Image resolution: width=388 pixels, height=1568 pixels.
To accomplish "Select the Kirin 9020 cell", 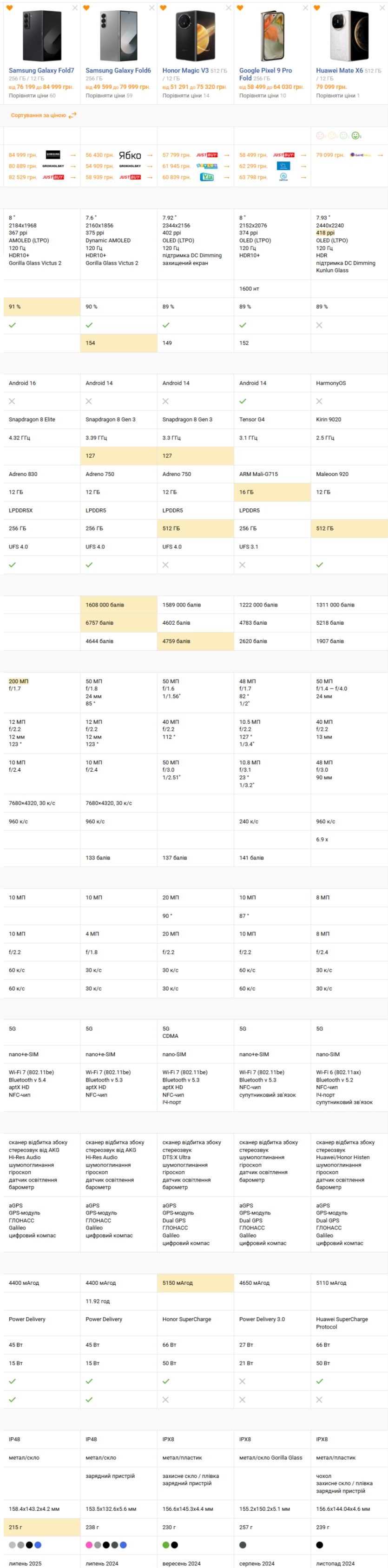I will 349,420.
